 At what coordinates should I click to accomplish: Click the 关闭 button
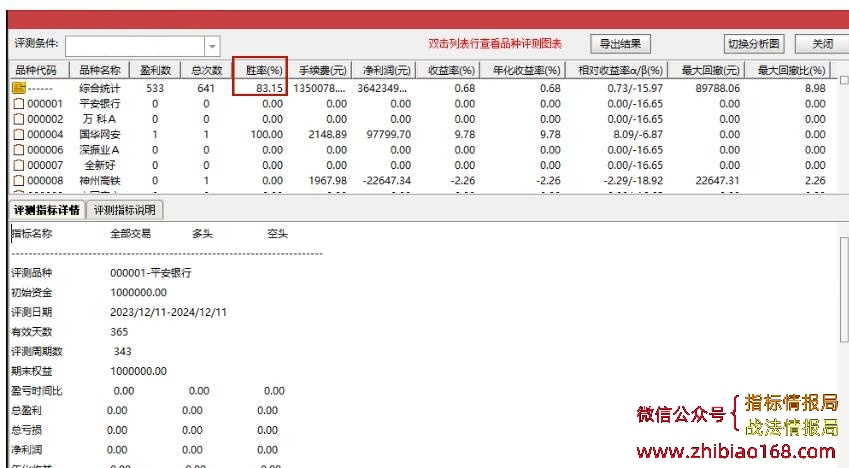click(x=822, y=44)
